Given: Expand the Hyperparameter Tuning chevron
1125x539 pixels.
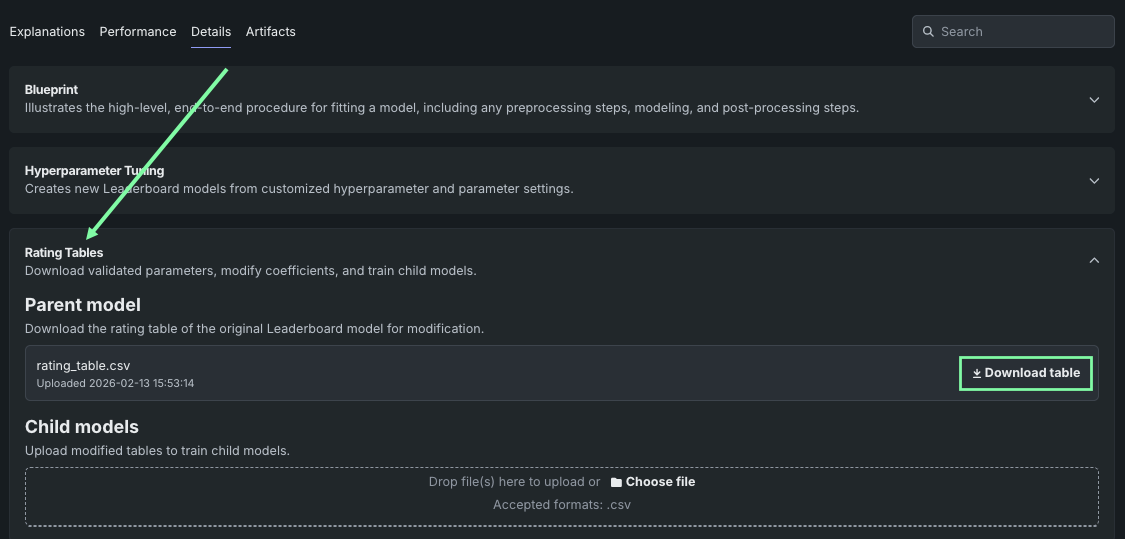Looking at the screenshot, I should [1094, 181].
